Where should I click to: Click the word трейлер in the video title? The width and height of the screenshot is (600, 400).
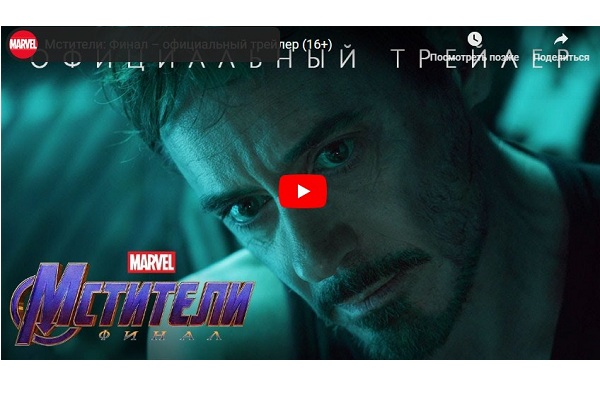(275, 45)
